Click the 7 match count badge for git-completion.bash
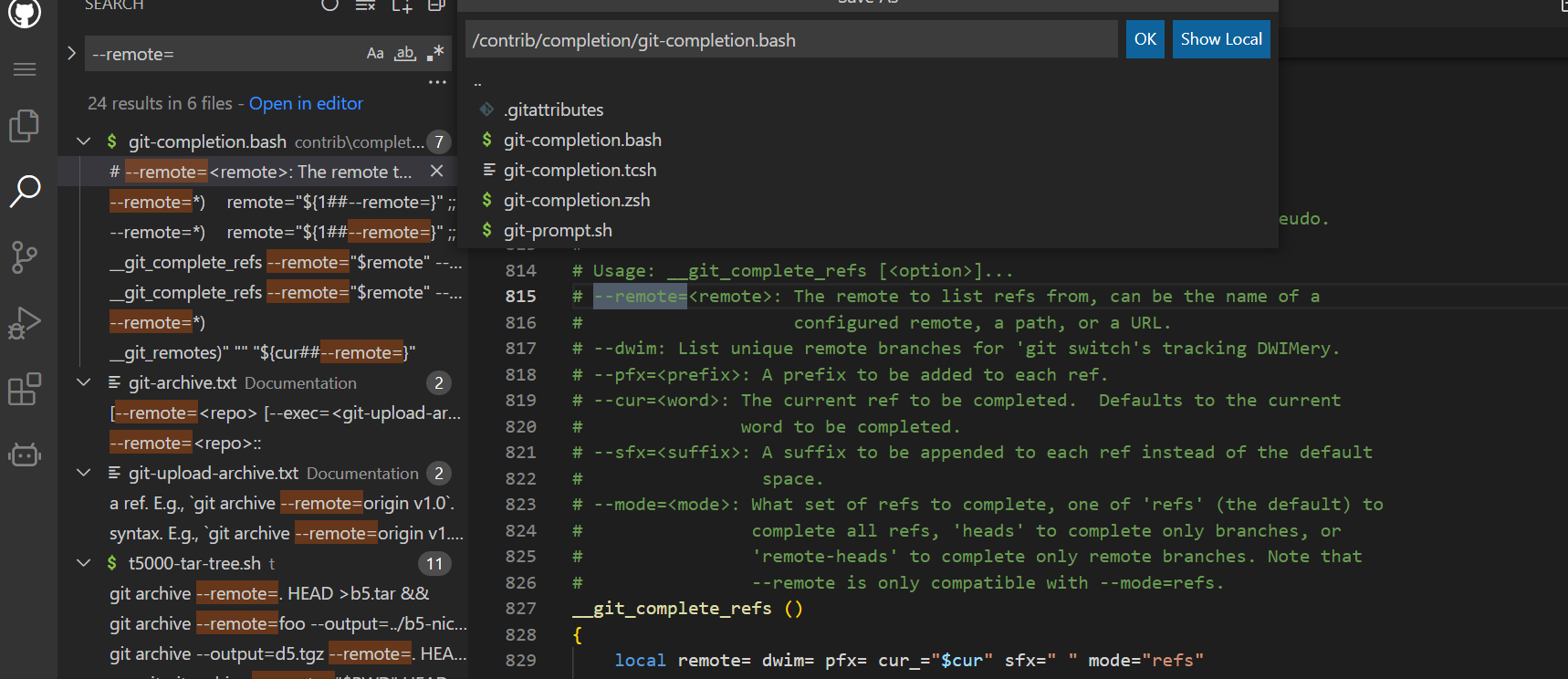1568x679 pixels. (x=439, y=141)
